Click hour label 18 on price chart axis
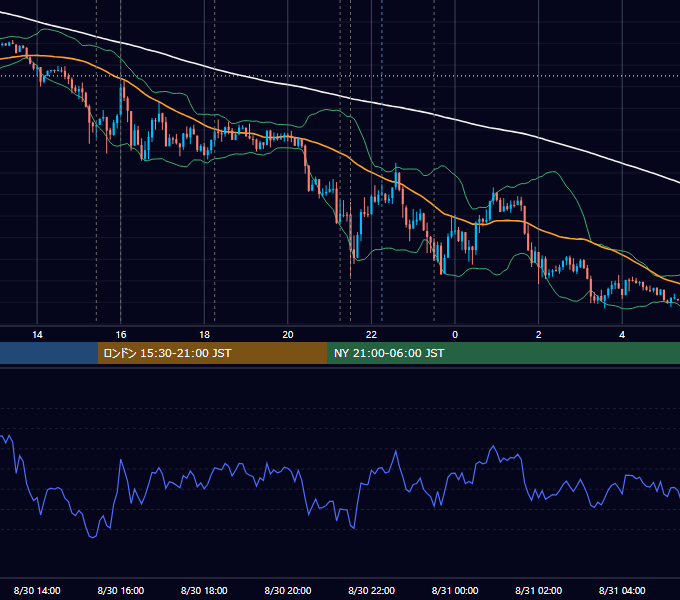 pyautogui.click(x=204, y=335)
